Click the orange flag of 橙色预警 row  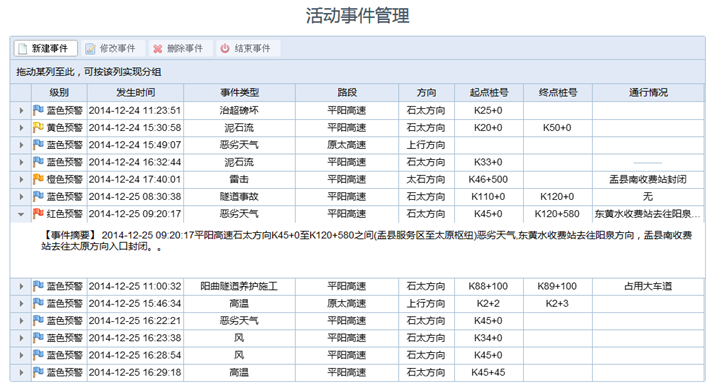[38, 179]
